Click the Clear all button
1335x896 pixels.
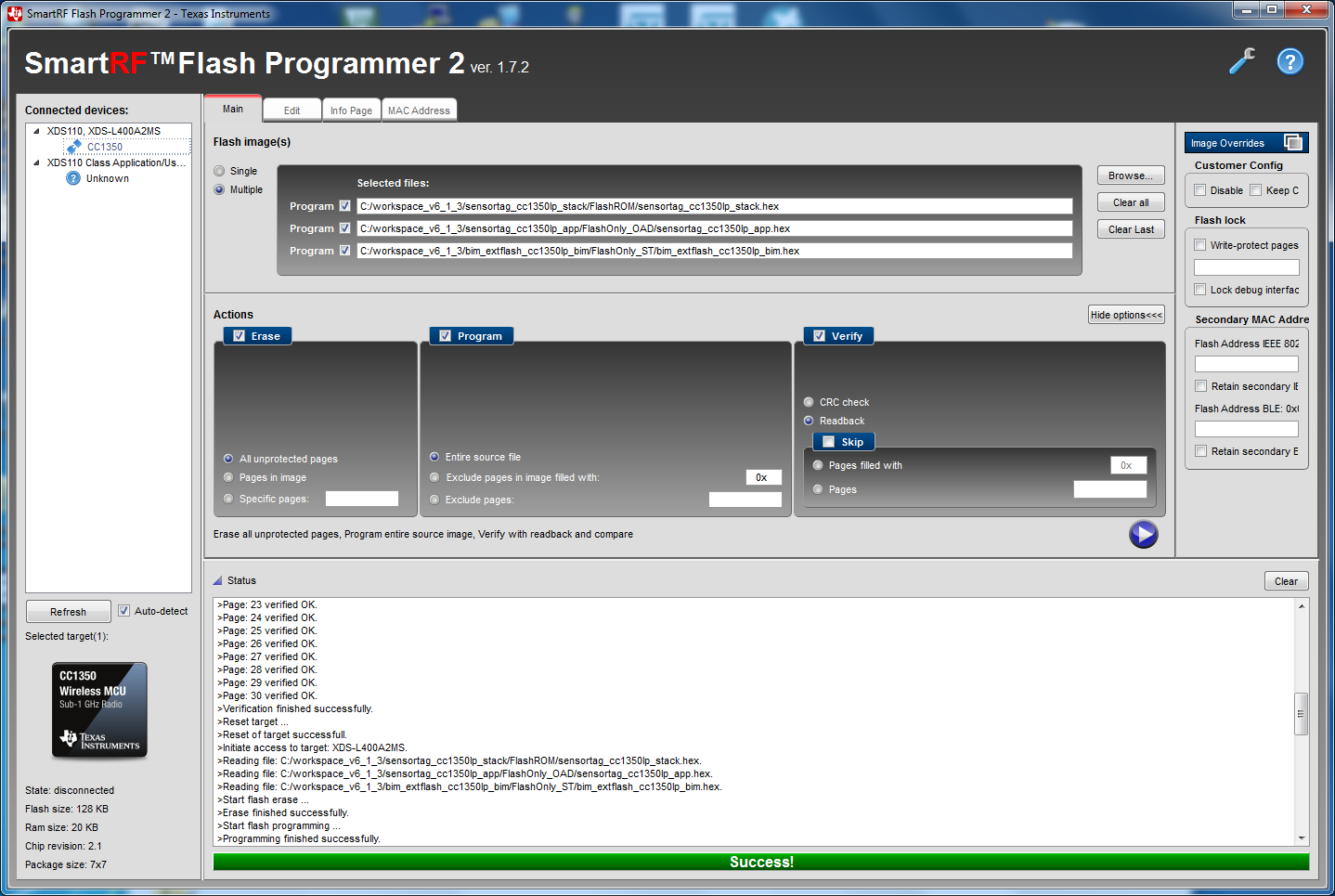click(1131, 202)
